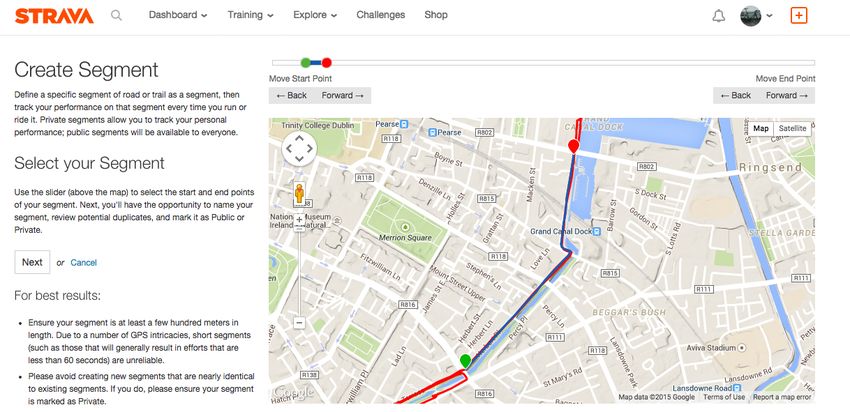
Task: Zoom in with the map plus button
Action: 299,220
